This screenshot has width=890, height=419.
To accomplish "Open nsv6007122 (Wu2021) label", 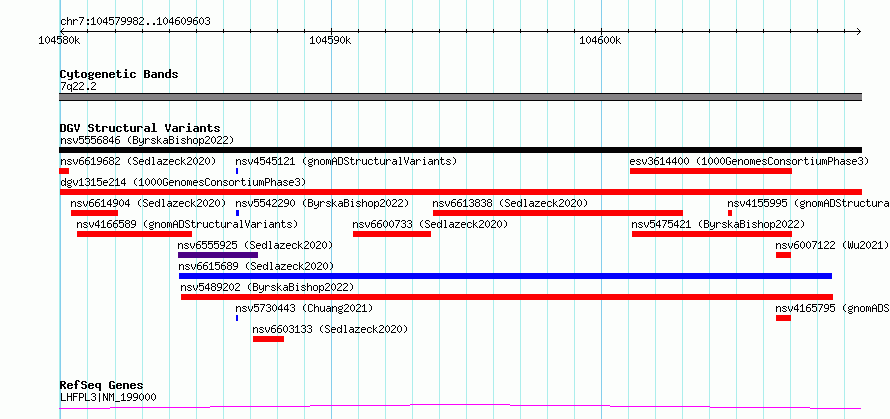I will point(832,245).
